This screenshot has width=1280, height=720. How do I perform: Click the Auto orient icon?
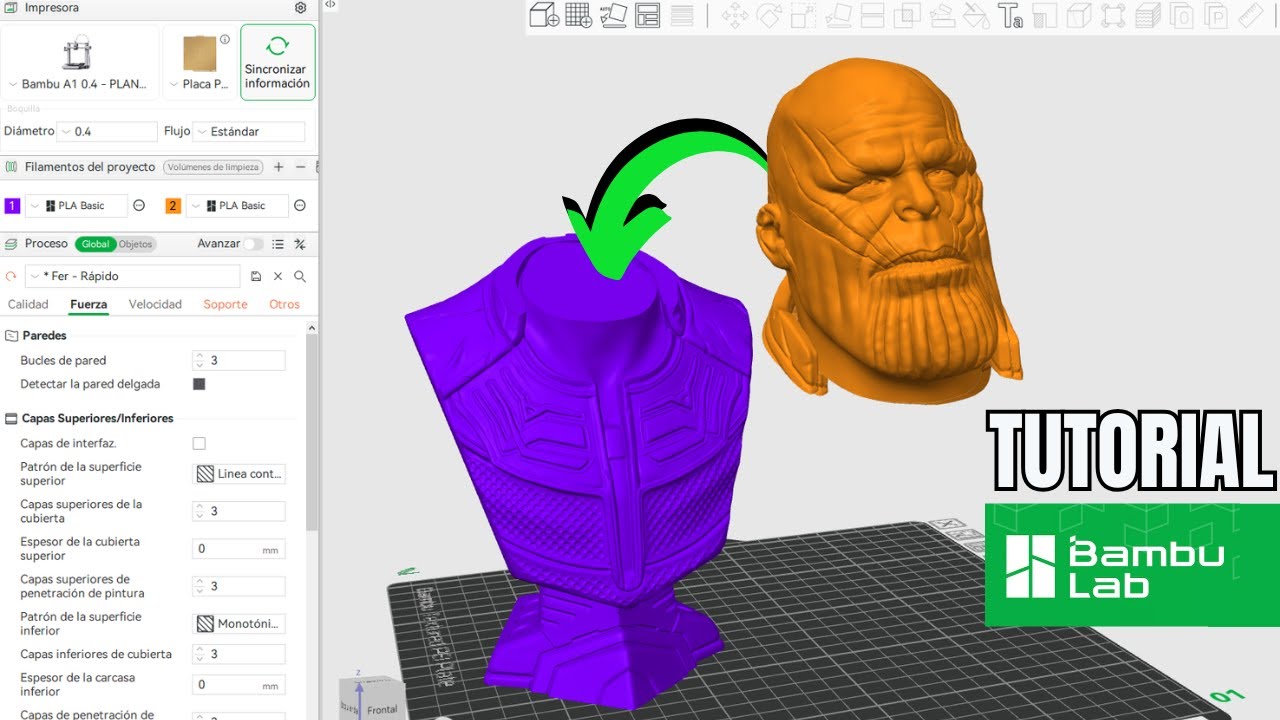coord(613,16)
